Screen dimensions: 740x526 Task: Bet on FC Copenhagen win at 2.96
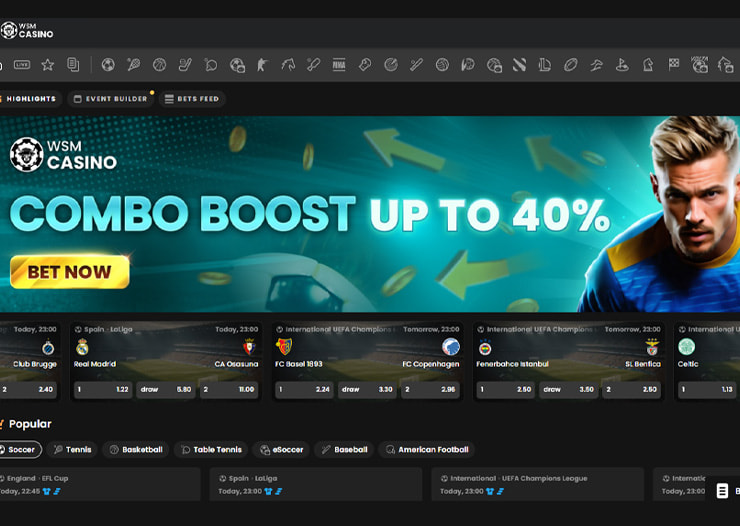pyautogui.click(x=430, y=390)
